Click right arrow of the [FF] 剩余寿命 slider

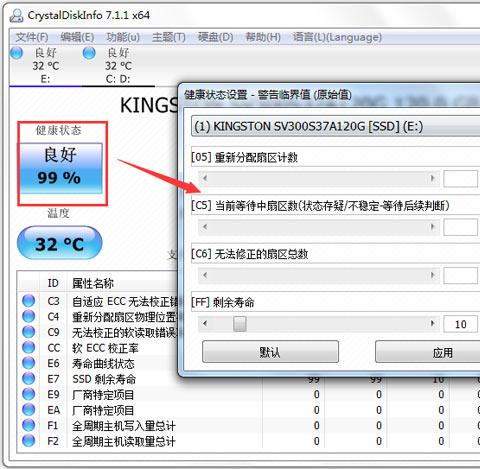(433, 323)
